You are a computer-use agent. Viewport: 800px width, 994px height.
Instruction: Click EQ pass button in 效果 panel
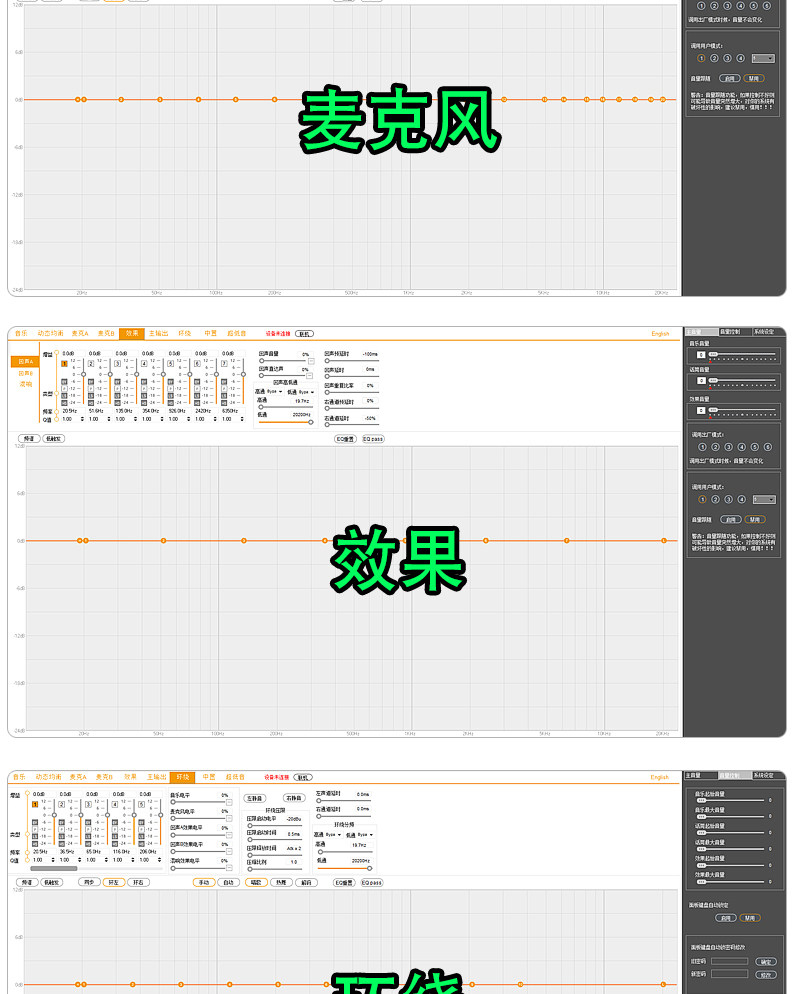click(373, 439)
